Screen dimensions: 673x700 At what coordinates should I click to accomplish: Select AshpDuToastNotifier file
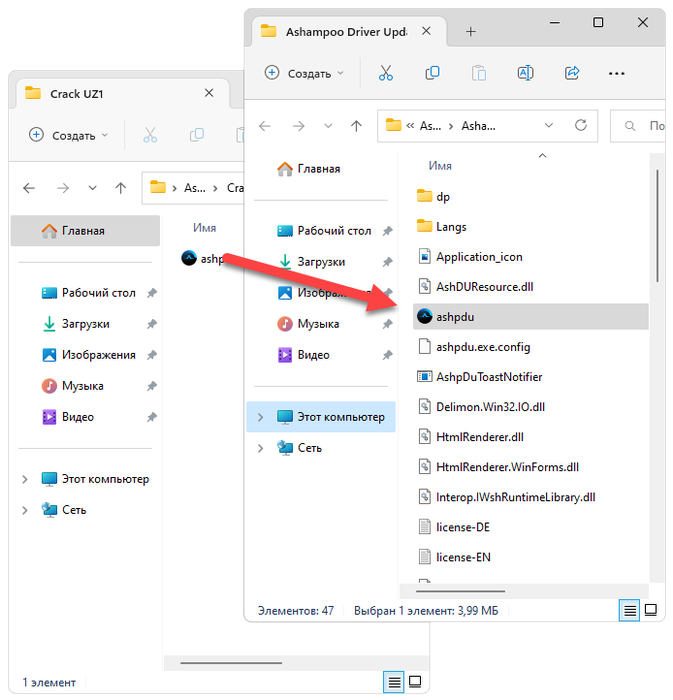pos(531,377)
